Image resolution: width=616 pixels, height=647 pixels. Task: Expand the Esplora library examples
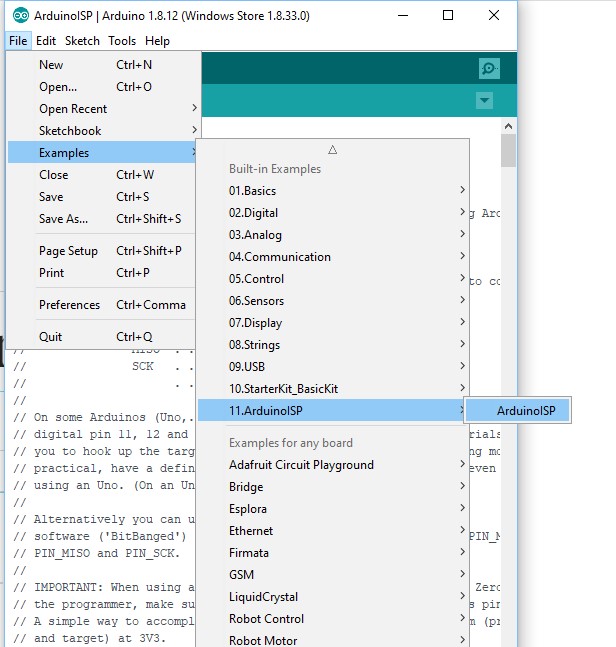point(333,509)
